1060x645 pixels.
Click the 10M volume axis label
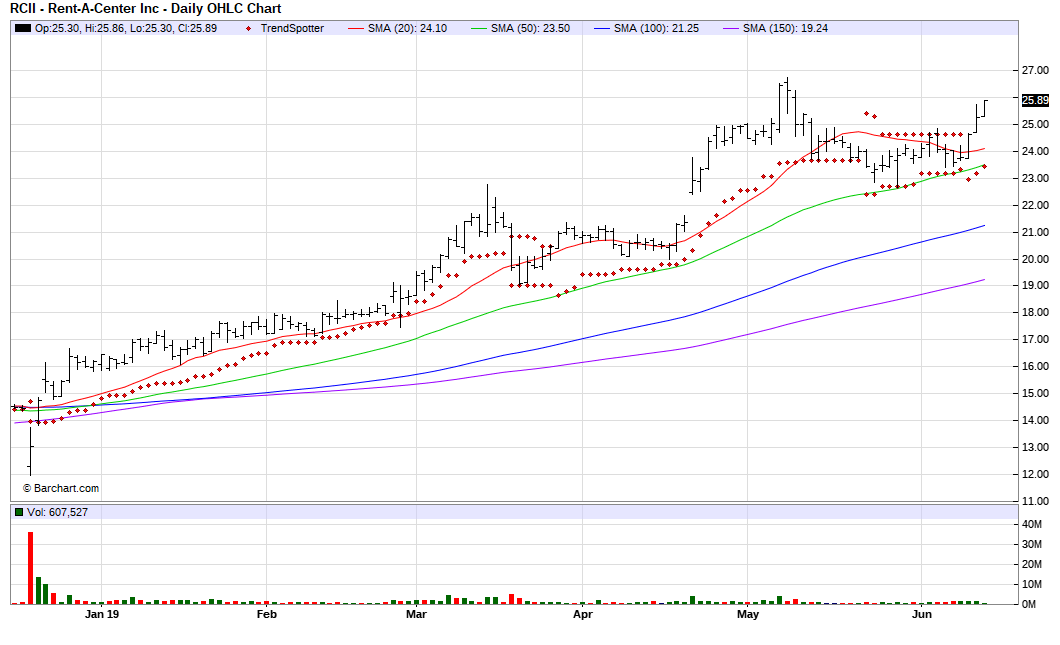[x=1032, y=584]
